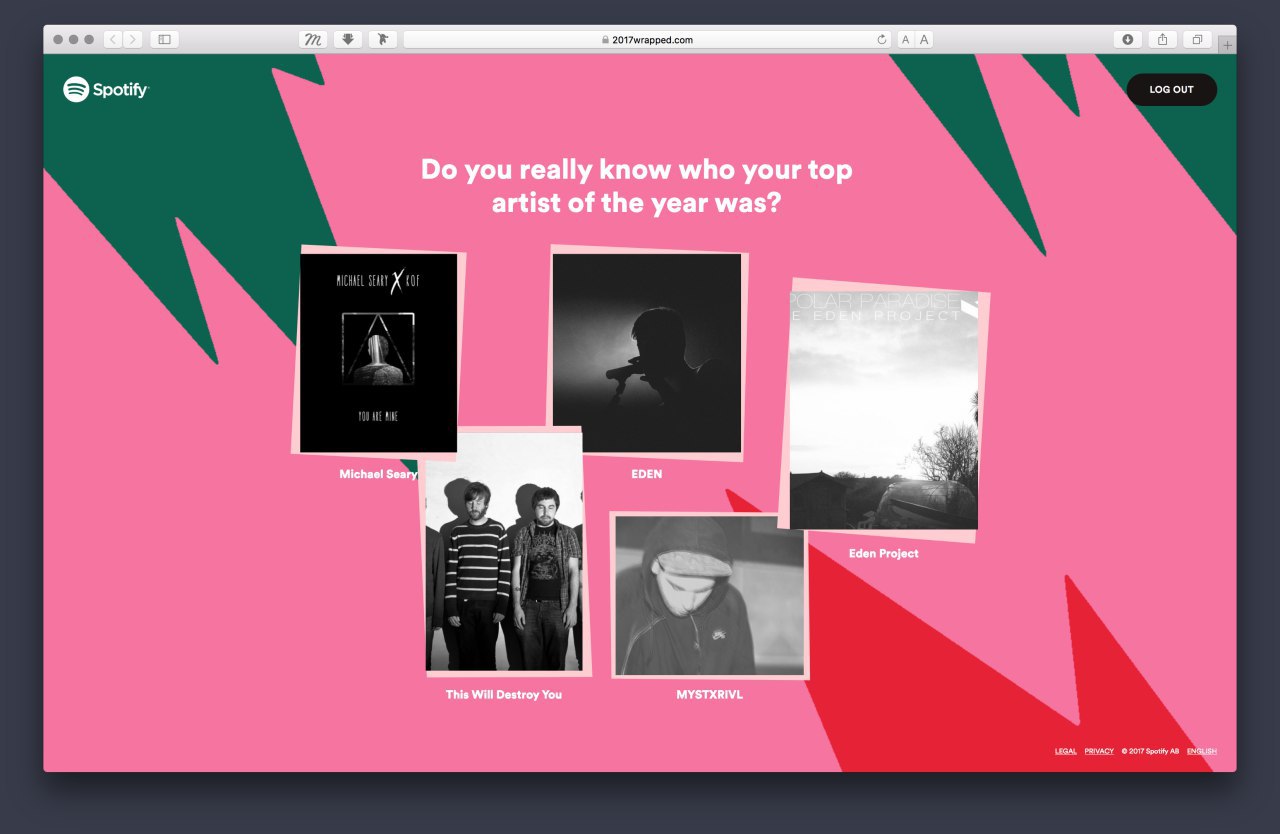1280x834 pixels.
Task: Open the Safari downloads button
Action: click(1128, 40)
